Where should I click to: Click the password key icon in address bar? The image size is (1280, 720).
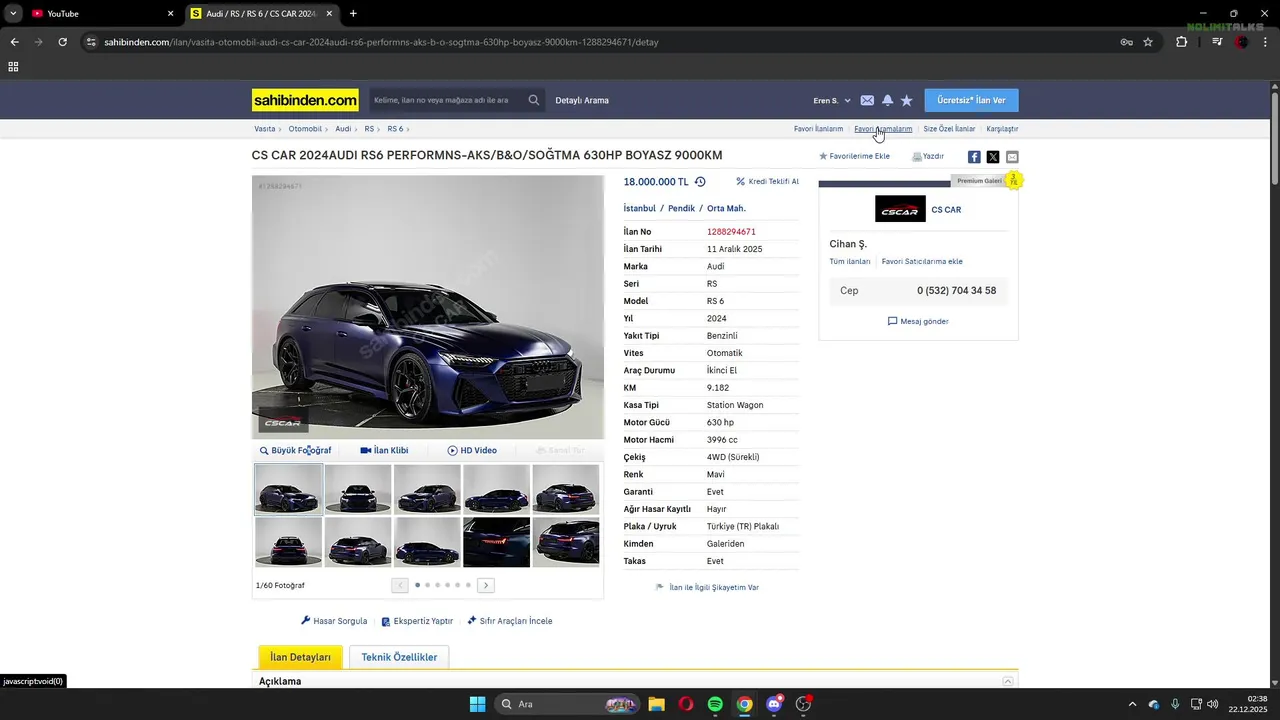[x=1126, y=42]
